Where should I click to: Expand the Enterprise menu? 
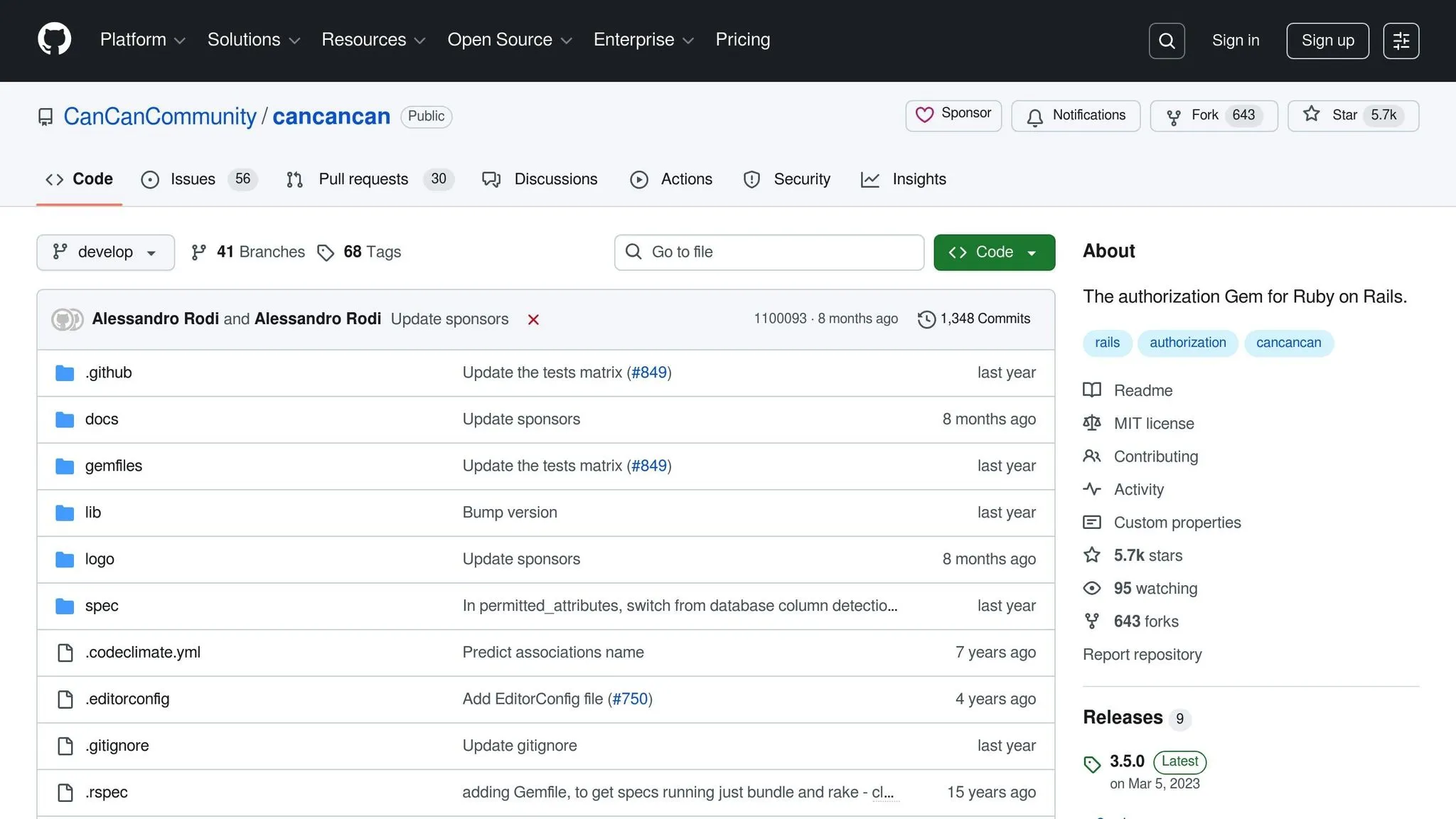point(643,40)
